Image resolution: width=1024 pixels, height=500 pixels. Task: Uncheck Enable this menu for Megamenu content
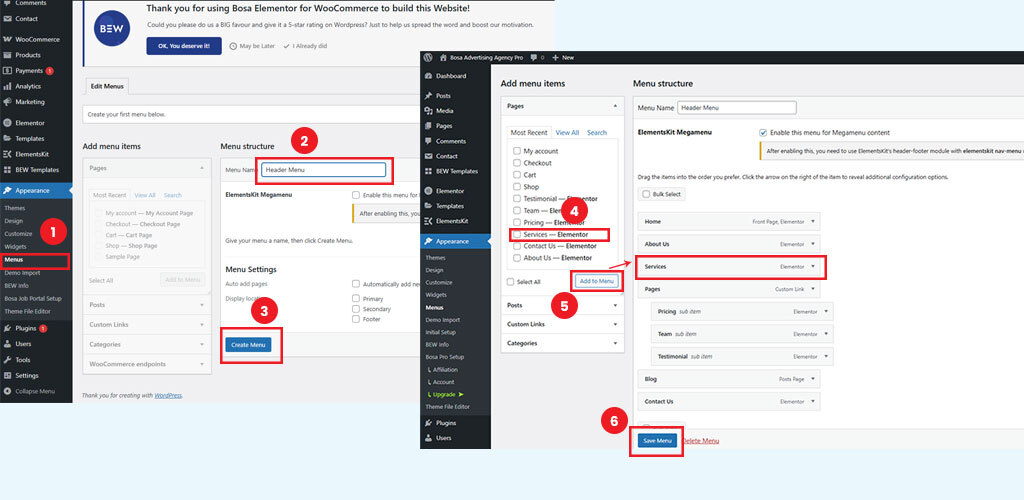(763, 133)
